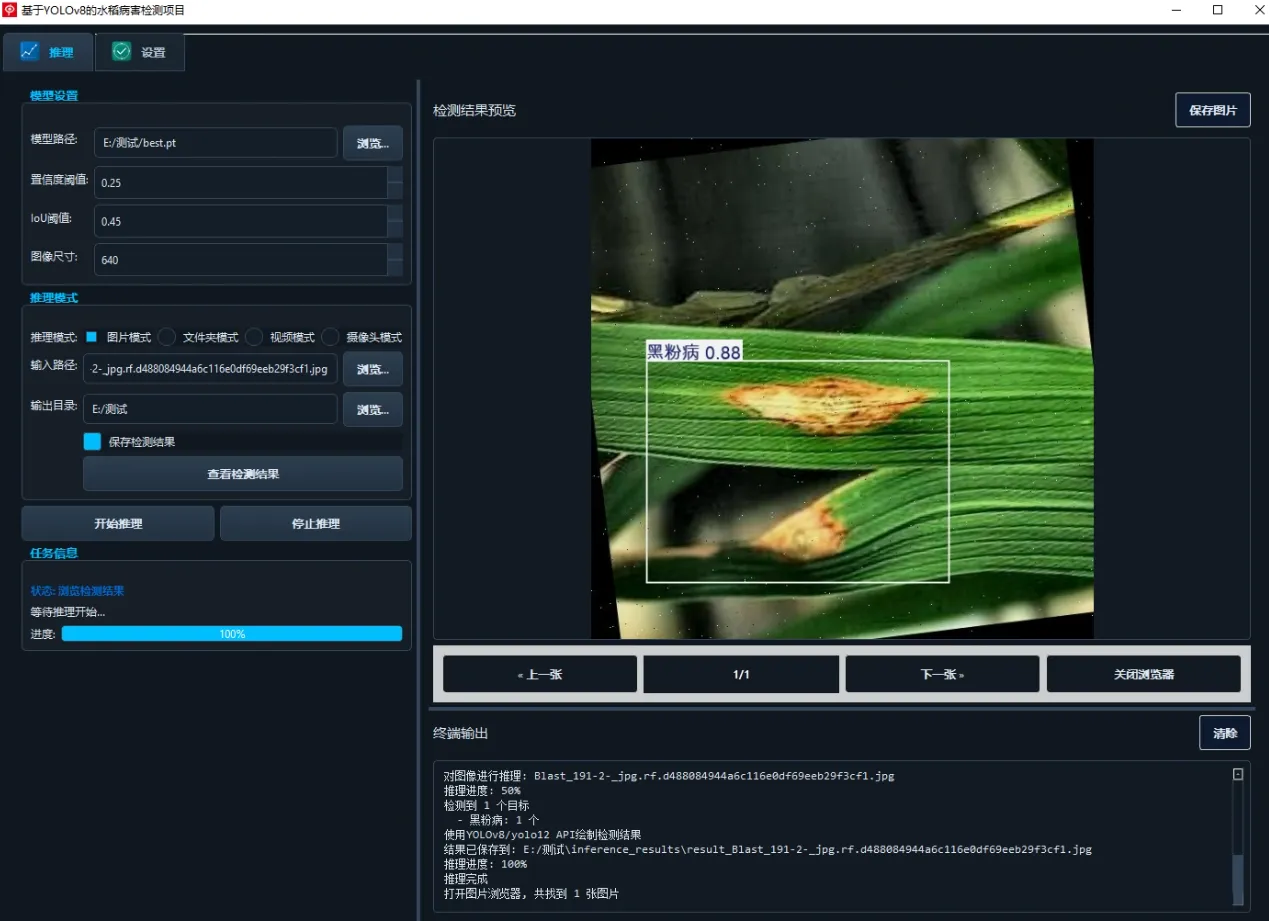Image resolution: width=1269 pixels, height=921 pixels.
Task: Select the 文件夹模式 radio button
Action: click(166, 337)
